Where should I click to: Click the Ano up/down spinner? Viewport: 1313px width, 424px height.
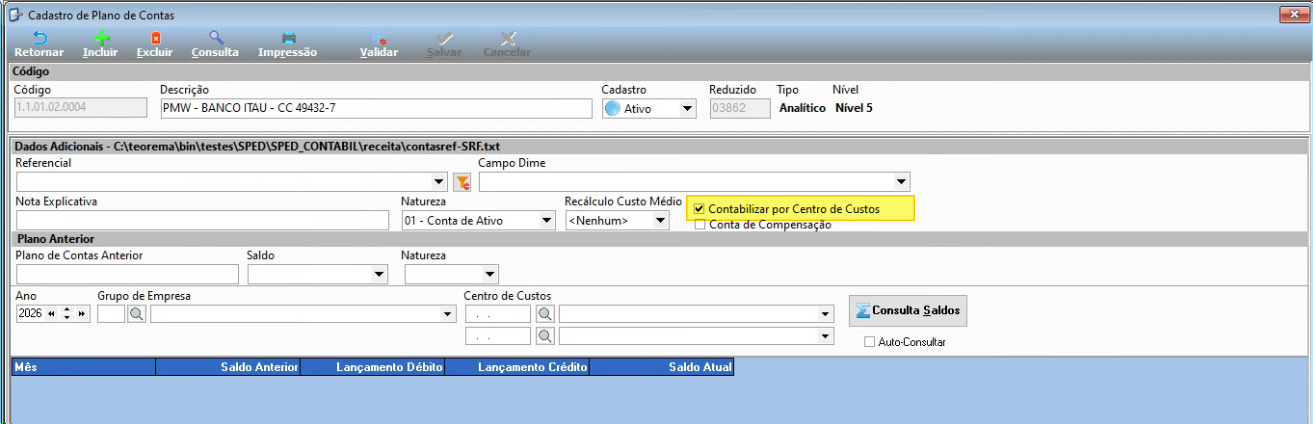(x=67, y=314)
